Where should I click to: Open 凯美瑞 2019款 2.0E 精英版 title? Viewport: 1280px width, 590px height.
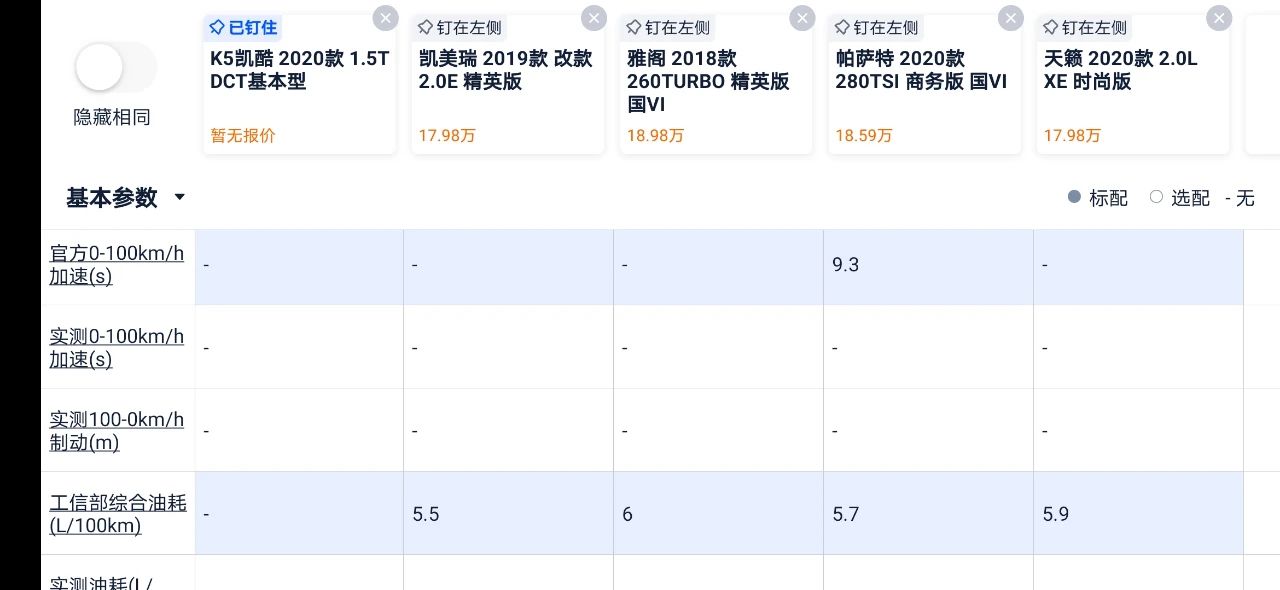coord(505,70)
